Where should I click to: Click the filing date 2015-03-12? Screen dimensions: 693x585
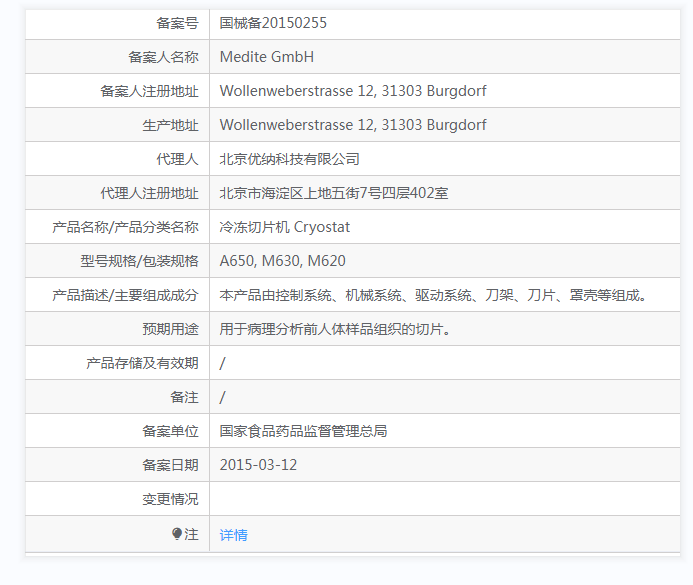[258, 465]
